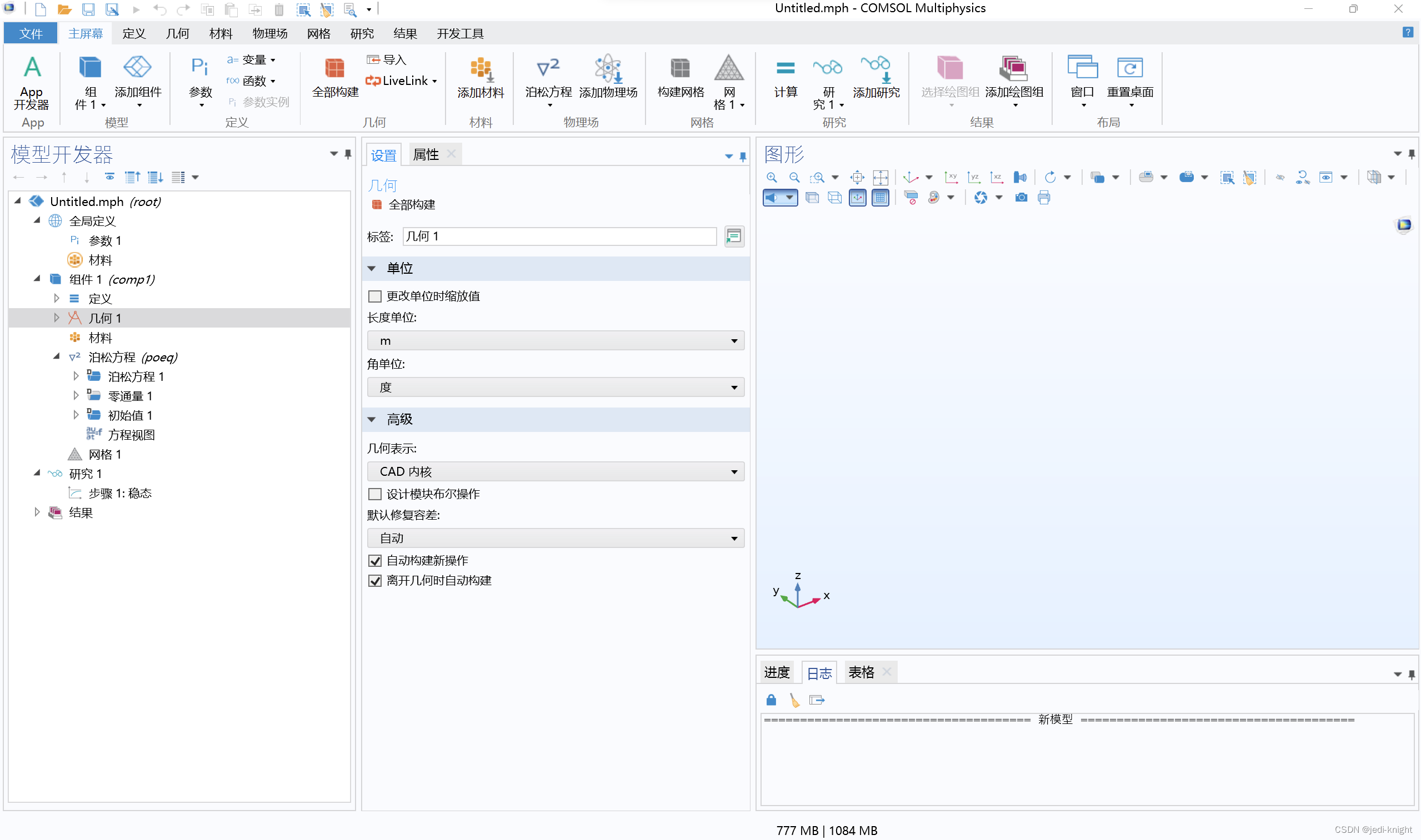
Task: Switch to the xz view
Action: [x=996, y=178]
